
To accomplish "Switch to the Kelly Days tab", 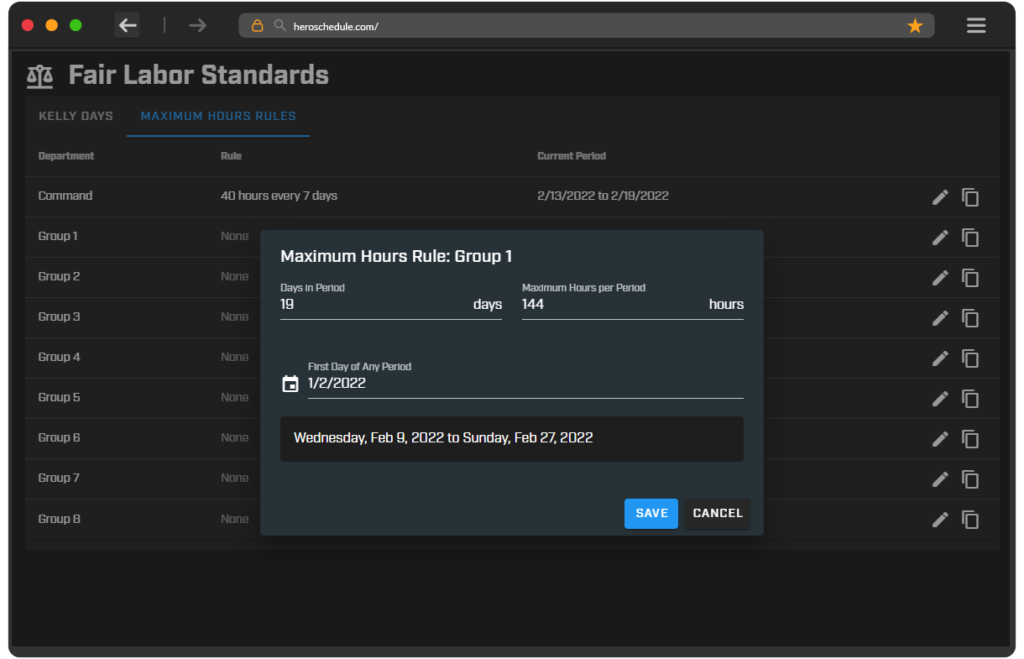I will pos(75,115).
